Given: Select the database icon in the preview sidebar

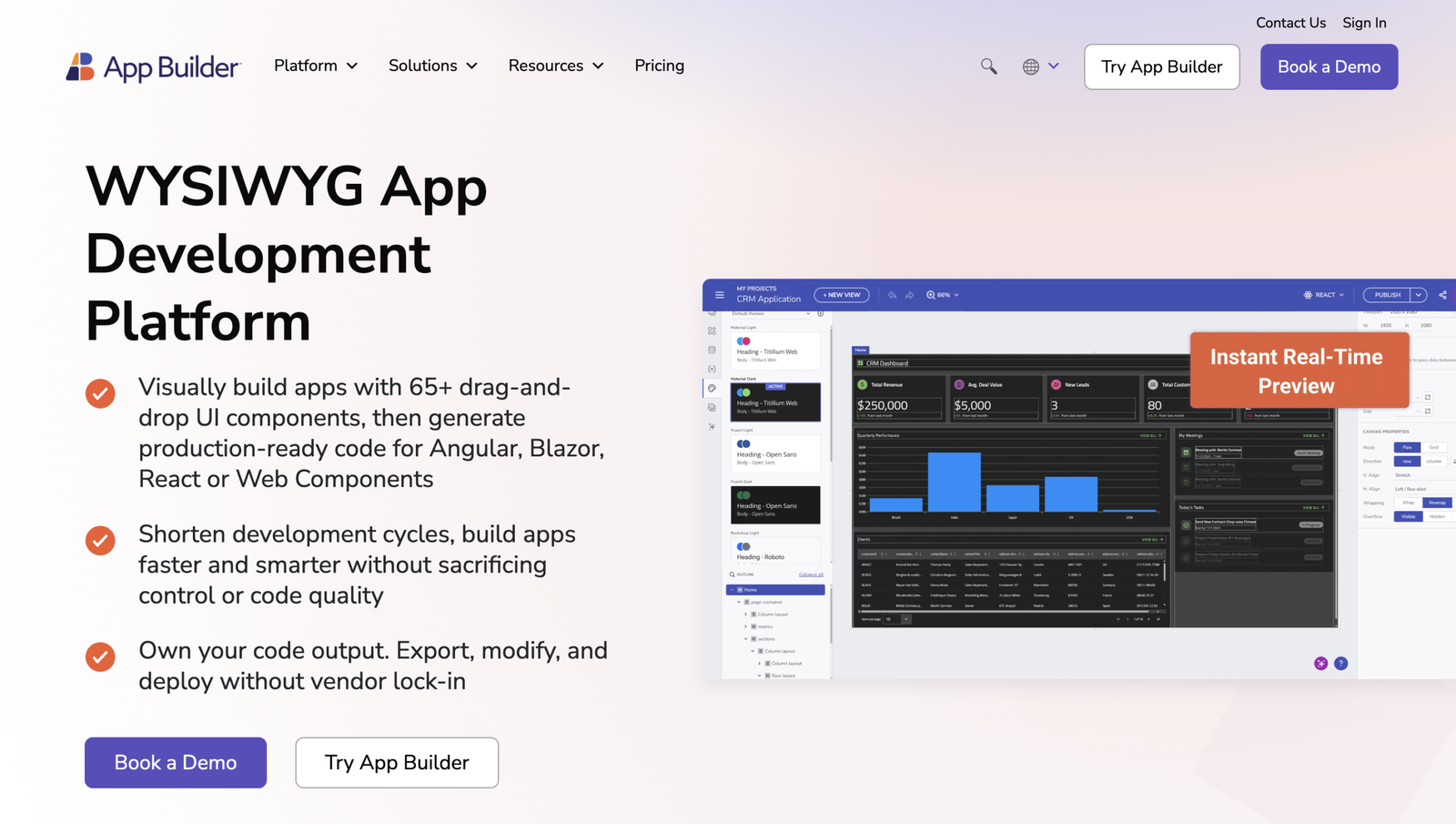Looking at the screenshot, I should pyautogui.click(x=712, y=350).
